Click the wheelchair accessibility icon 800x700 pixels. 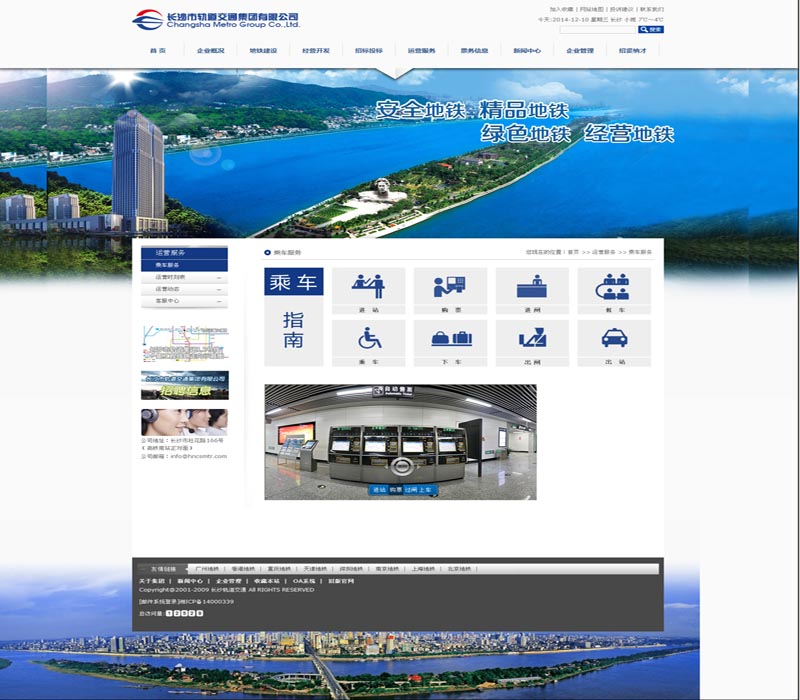[x=368, y=339]
